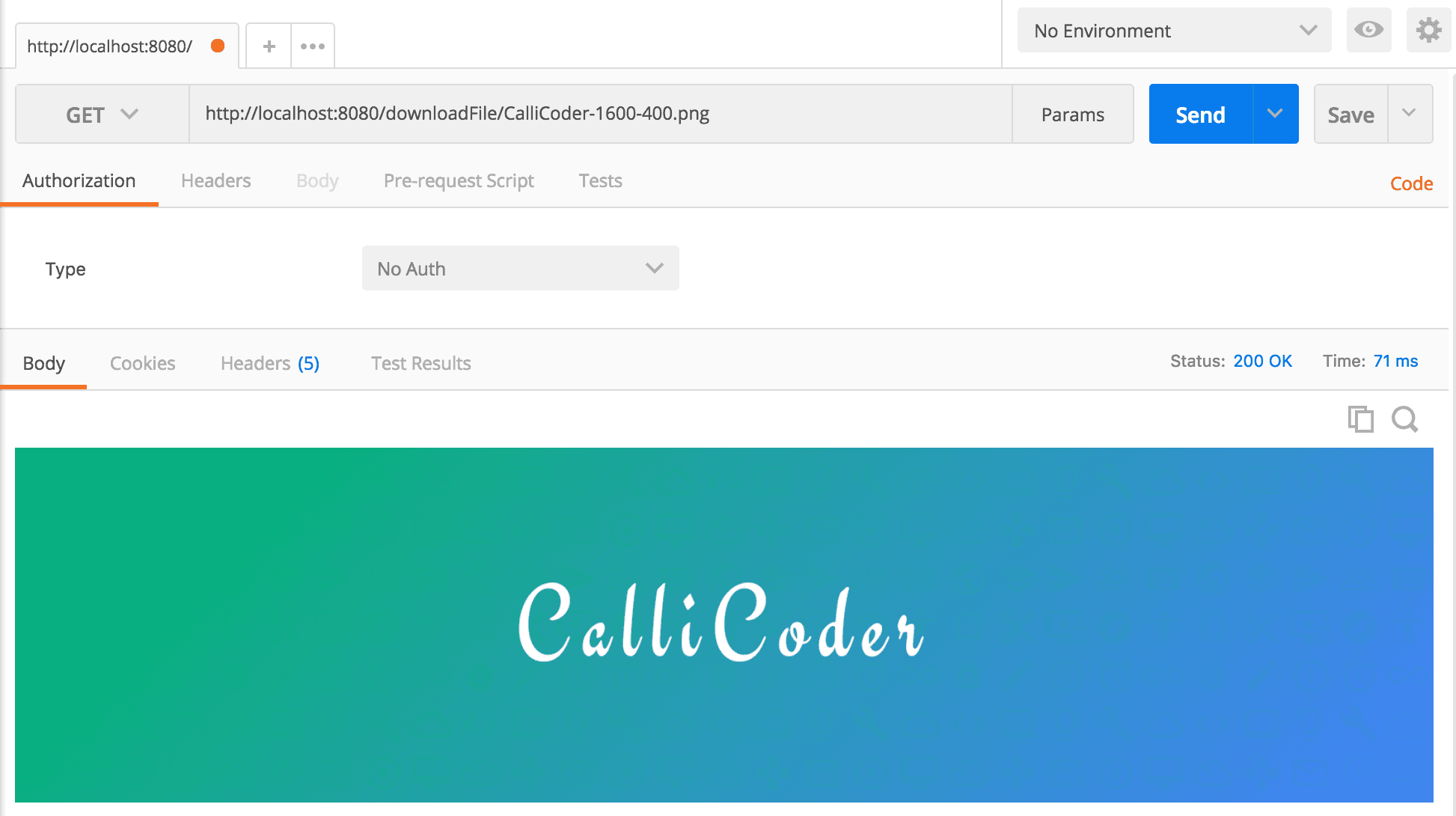Open the GET method dropdown
Viewport: 1456px width, 816px height.
[101, 113]
